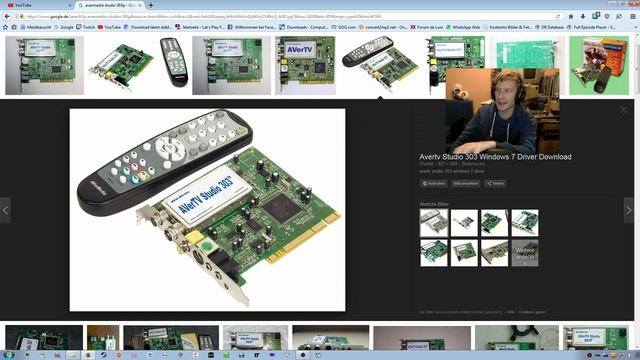The image size is (640, 360).
Task: Go back with the browser back arrow
Action: (x=7, y=16)
